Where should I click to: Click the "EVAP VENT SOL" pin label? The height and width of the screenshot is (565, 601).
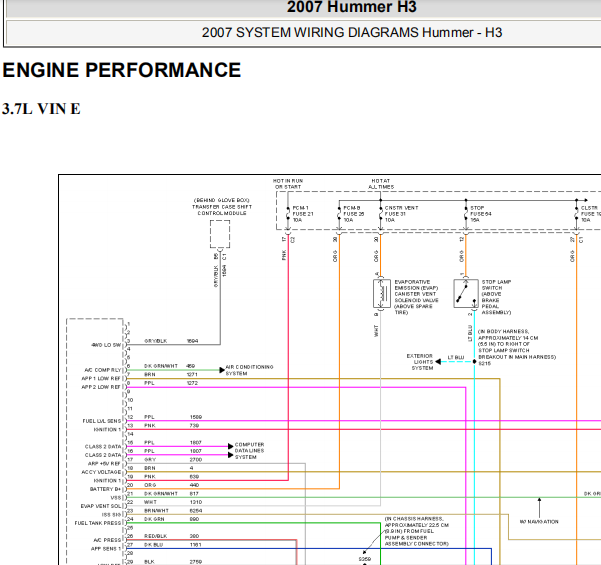point(101,506)
